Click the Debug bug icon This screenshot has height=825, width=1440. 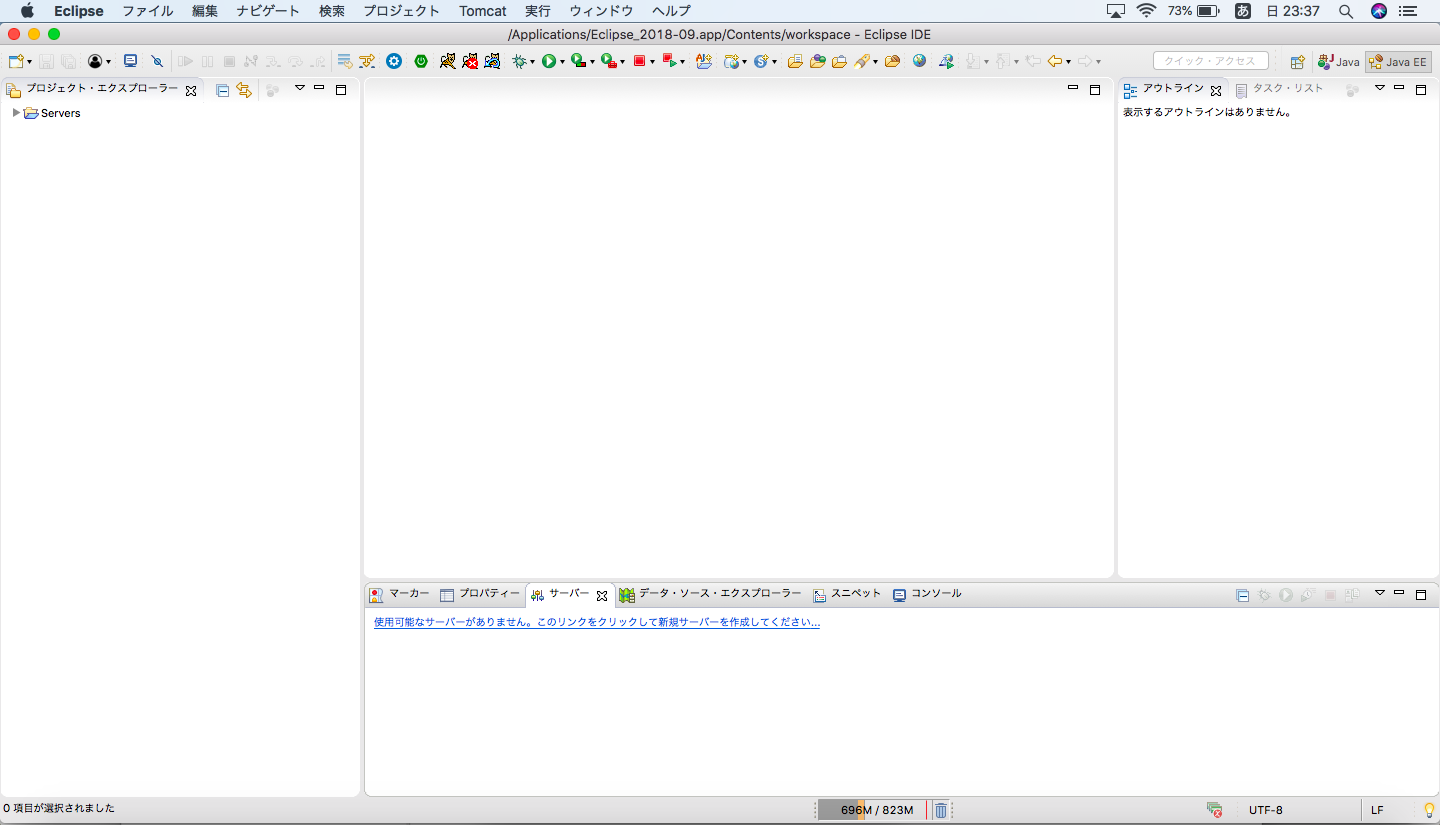click(519, 61)
